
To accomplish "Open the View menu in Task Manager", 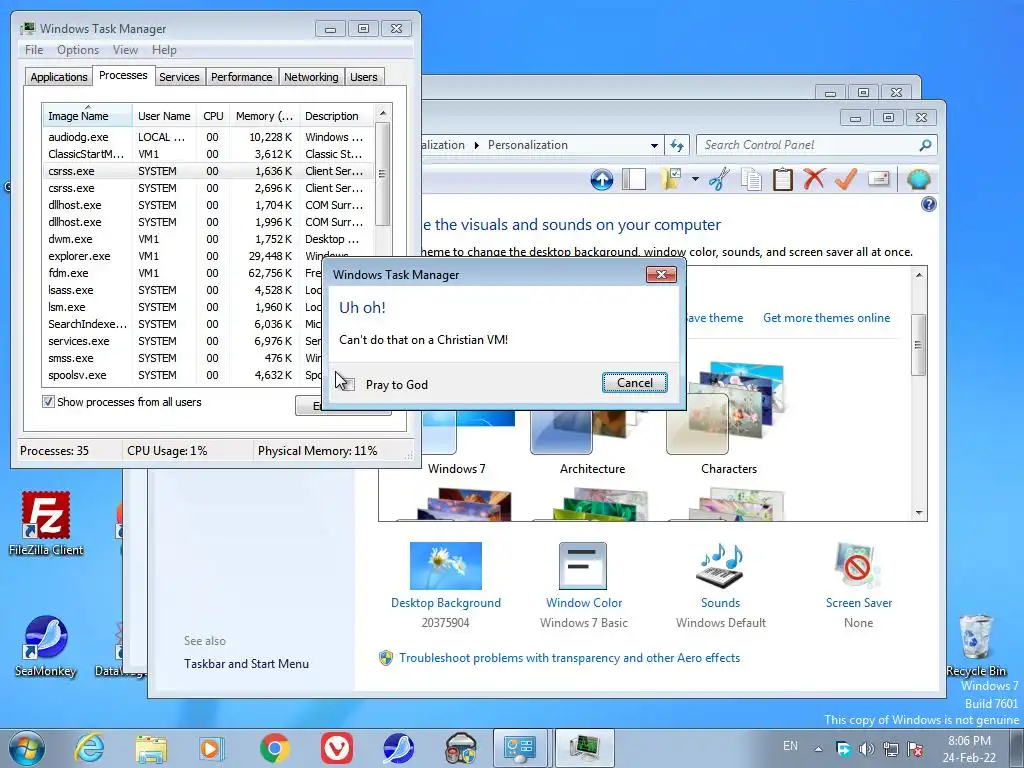I will [125, 50].
